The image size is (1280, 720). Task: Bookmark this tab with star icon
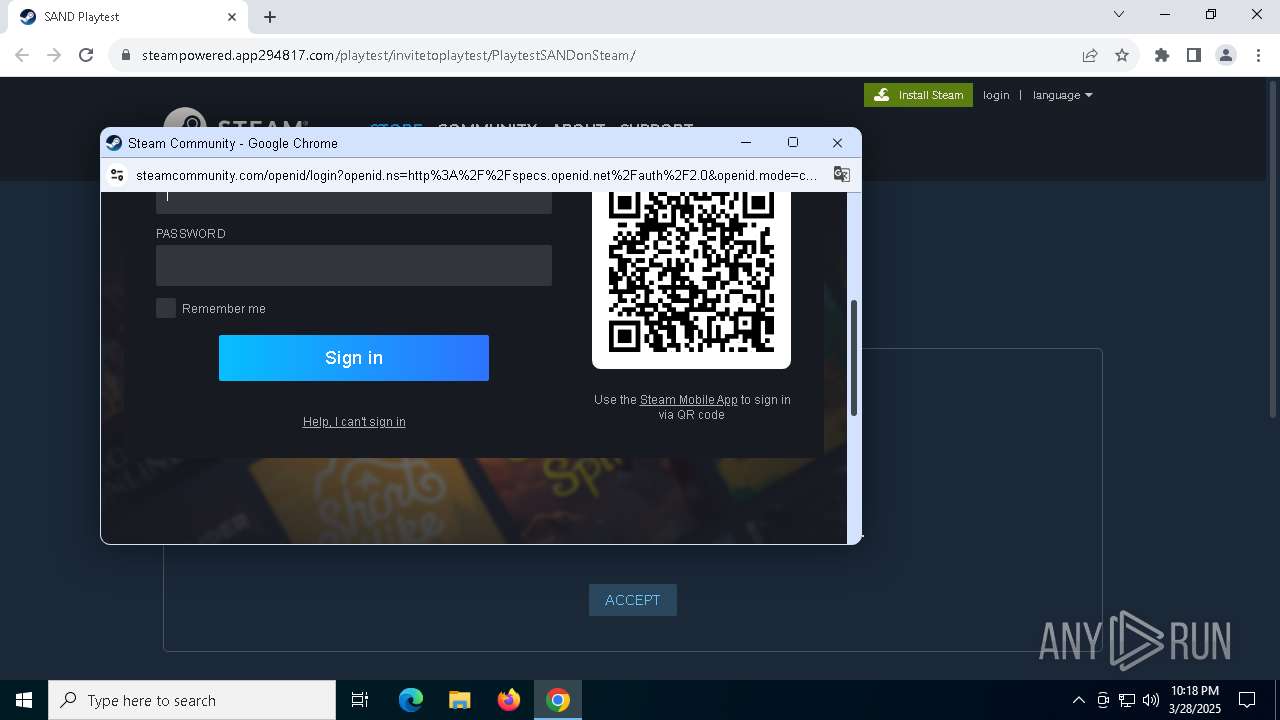click(x=1122, y=55)
